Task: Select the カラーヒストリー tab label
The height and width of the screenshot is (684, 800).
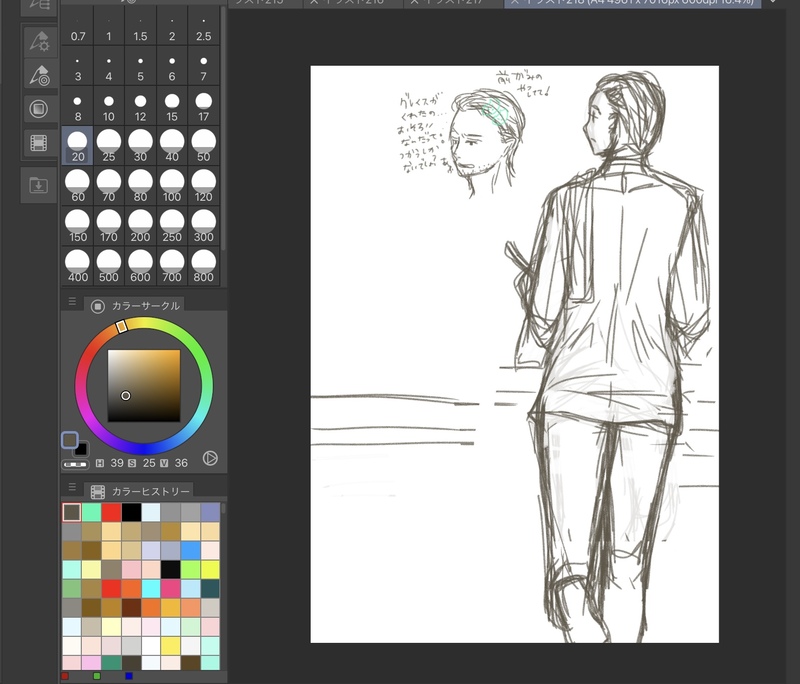Action: (151, 491)
